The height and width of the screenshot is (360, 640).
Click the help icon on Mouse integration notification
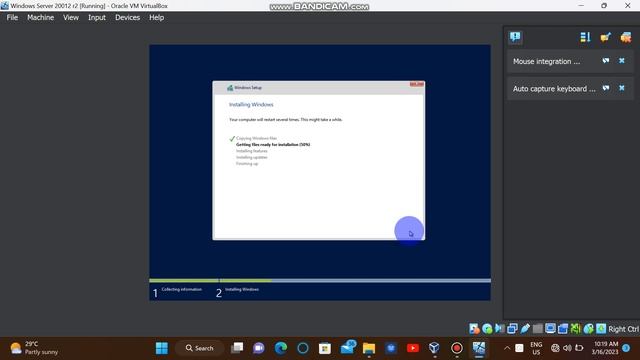click(606, 60)
